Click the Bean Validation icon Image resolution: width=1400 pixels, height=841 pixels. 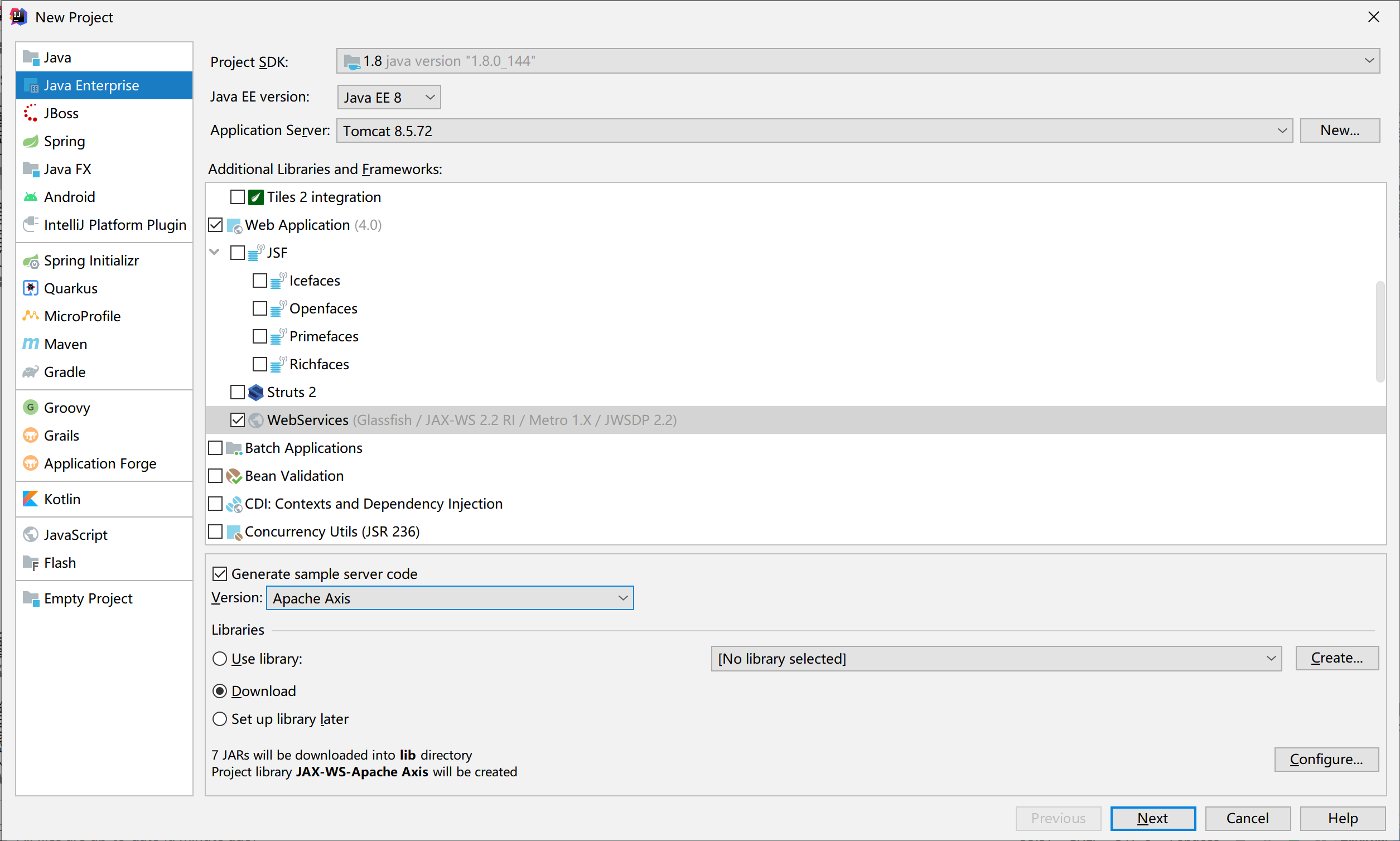point(234,476)
